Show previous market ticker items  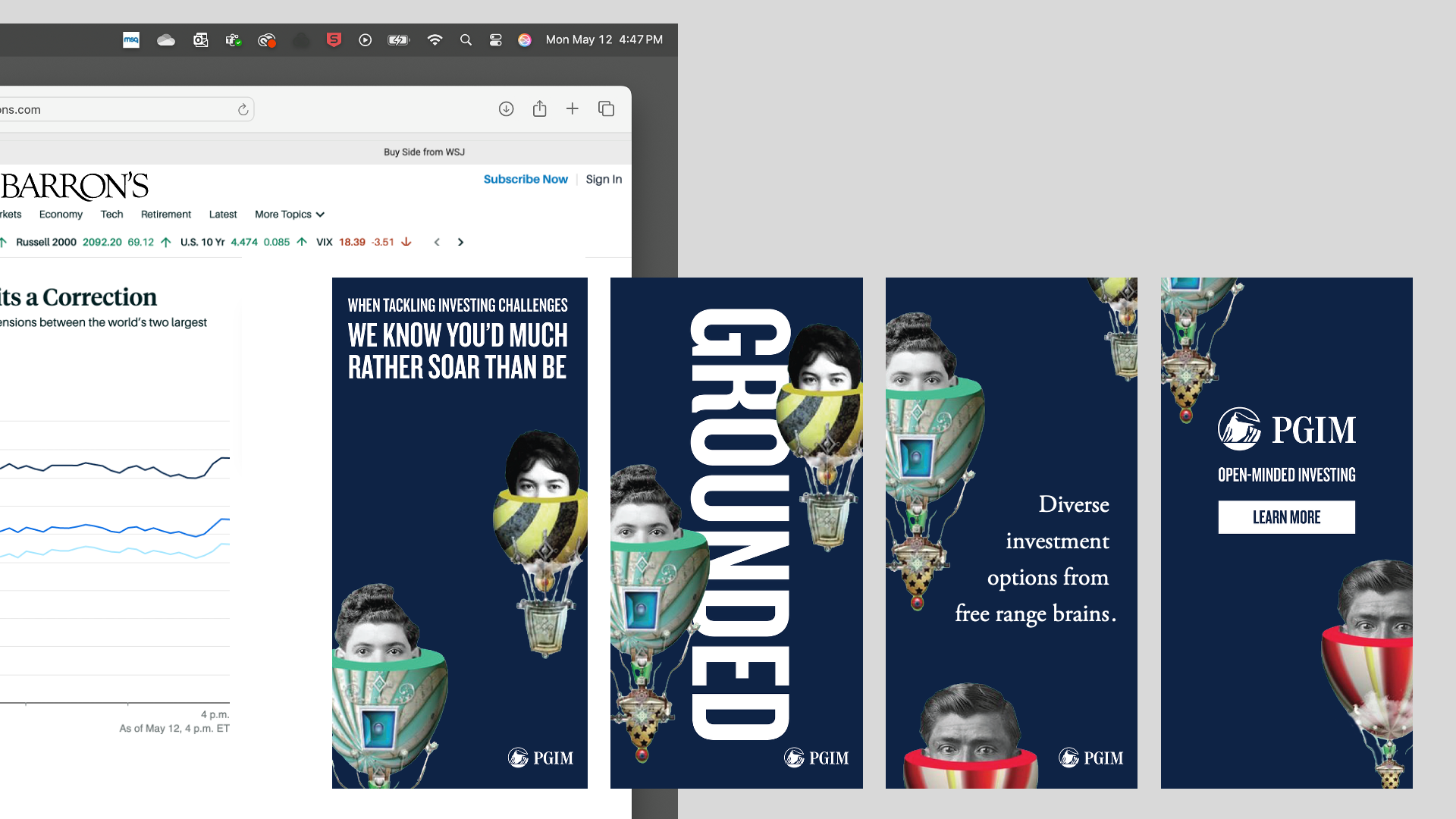(437, 243)
